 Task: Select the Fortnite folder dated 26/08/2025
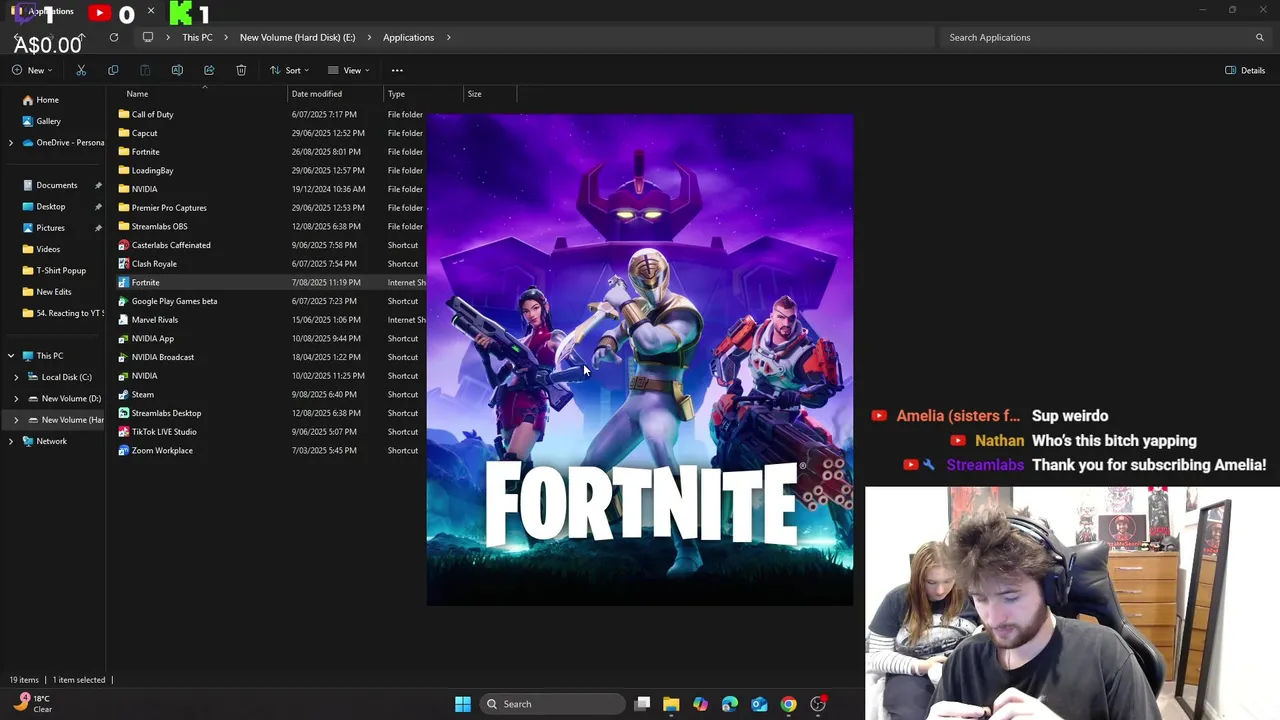(x=145, y=152)
